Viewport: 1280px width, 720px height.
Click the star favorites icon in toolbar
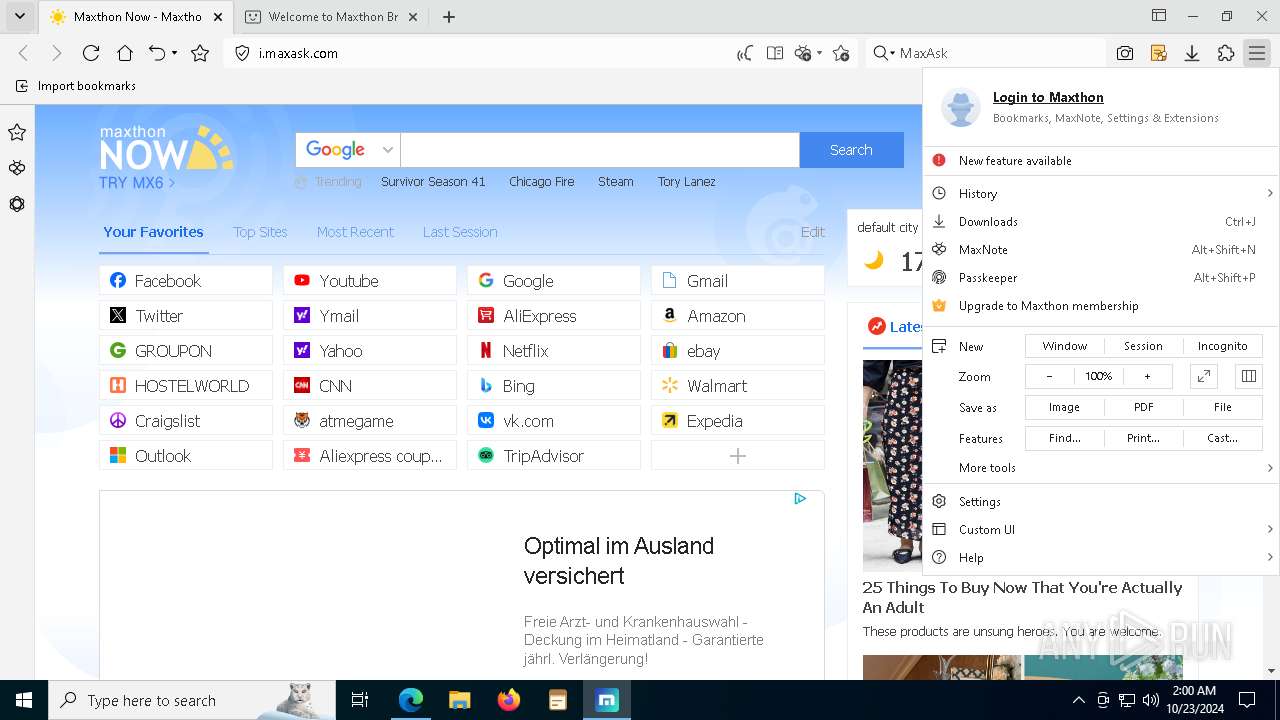coord(200,53)
